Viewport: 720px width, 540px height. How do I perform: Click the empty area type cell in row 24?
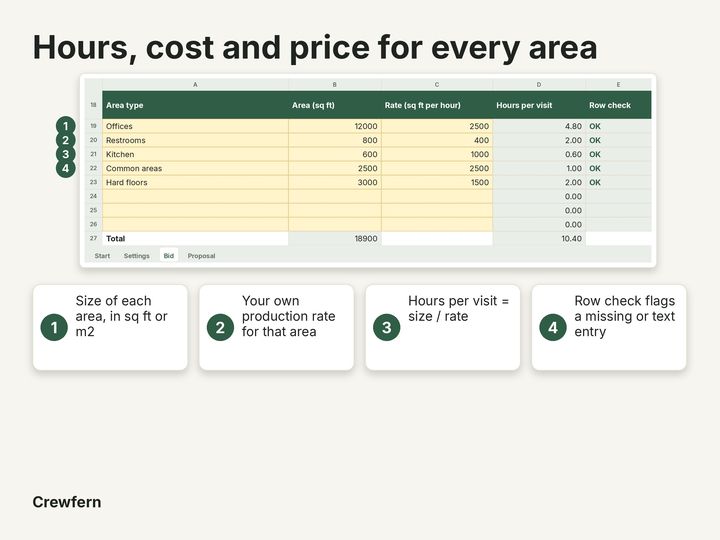click(x=195, y=196)
